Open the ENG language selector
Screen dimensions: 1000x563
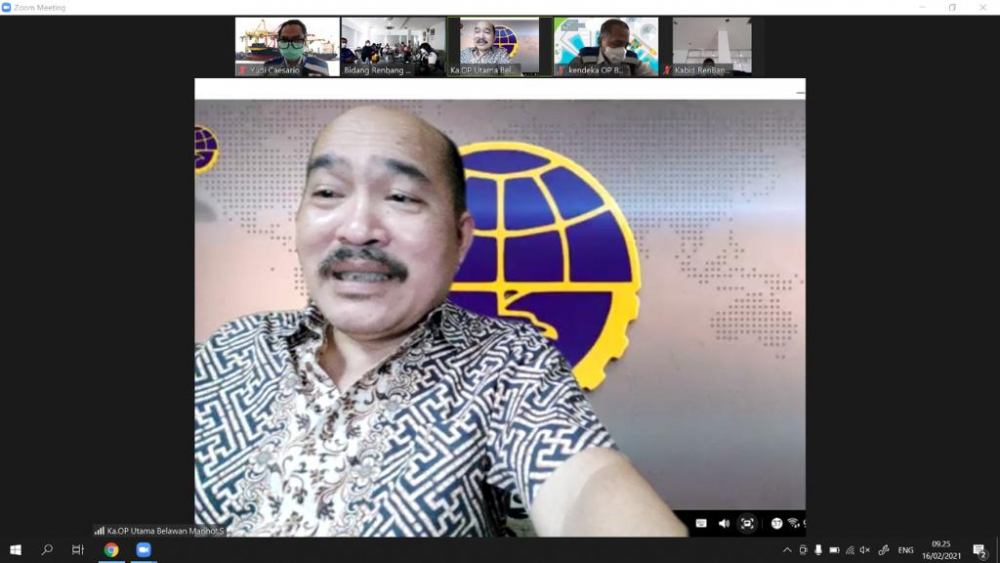coord(906,550)
